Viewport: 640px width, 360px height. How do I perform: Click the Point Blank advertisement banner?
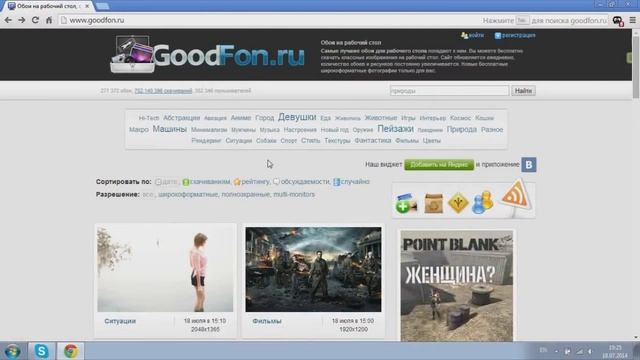coord(457,285)
